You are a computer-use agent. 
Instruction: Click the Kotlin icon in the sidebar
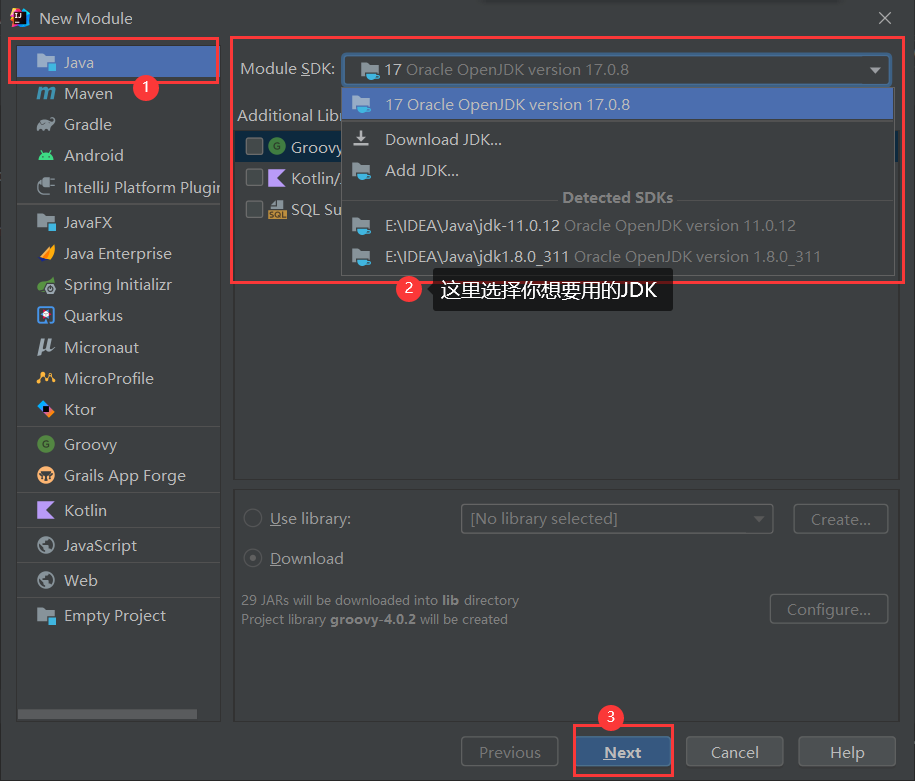pos(46,510)
